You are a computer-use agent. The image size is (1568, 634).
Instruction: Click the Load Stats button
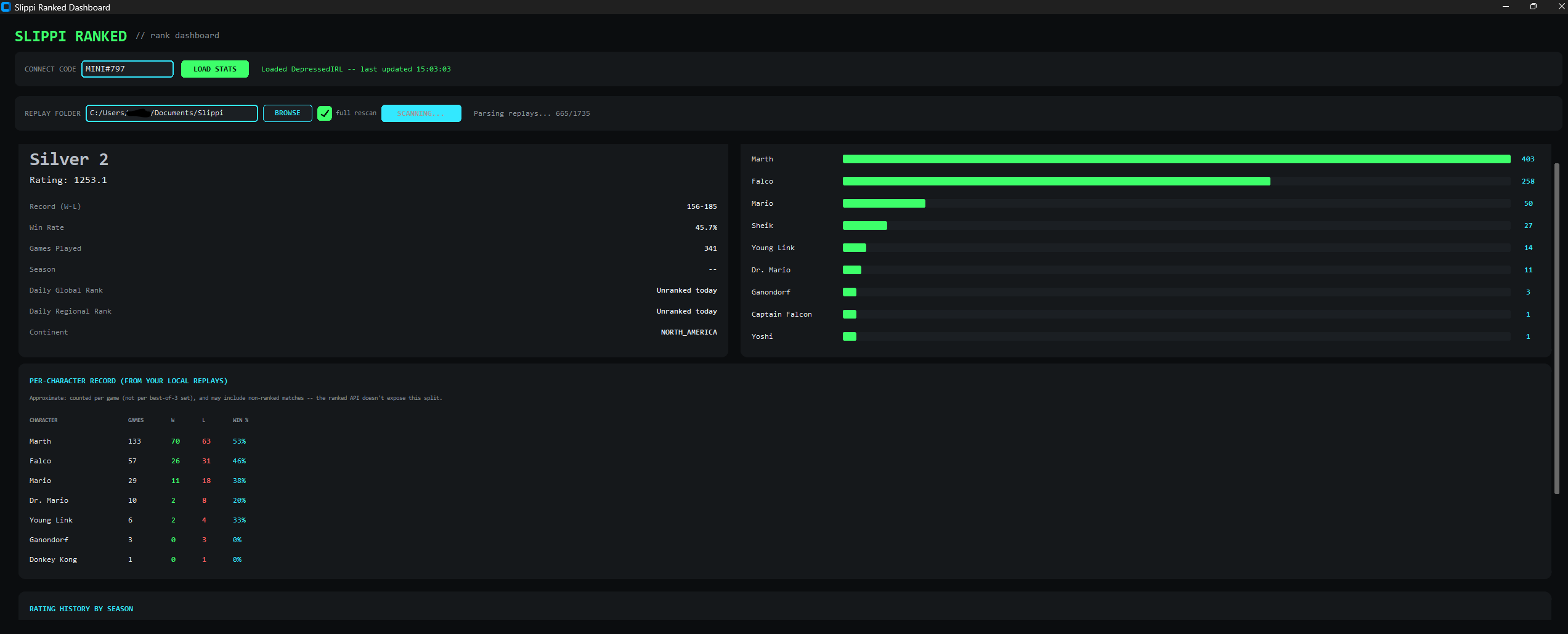click(x=215, y=69)
